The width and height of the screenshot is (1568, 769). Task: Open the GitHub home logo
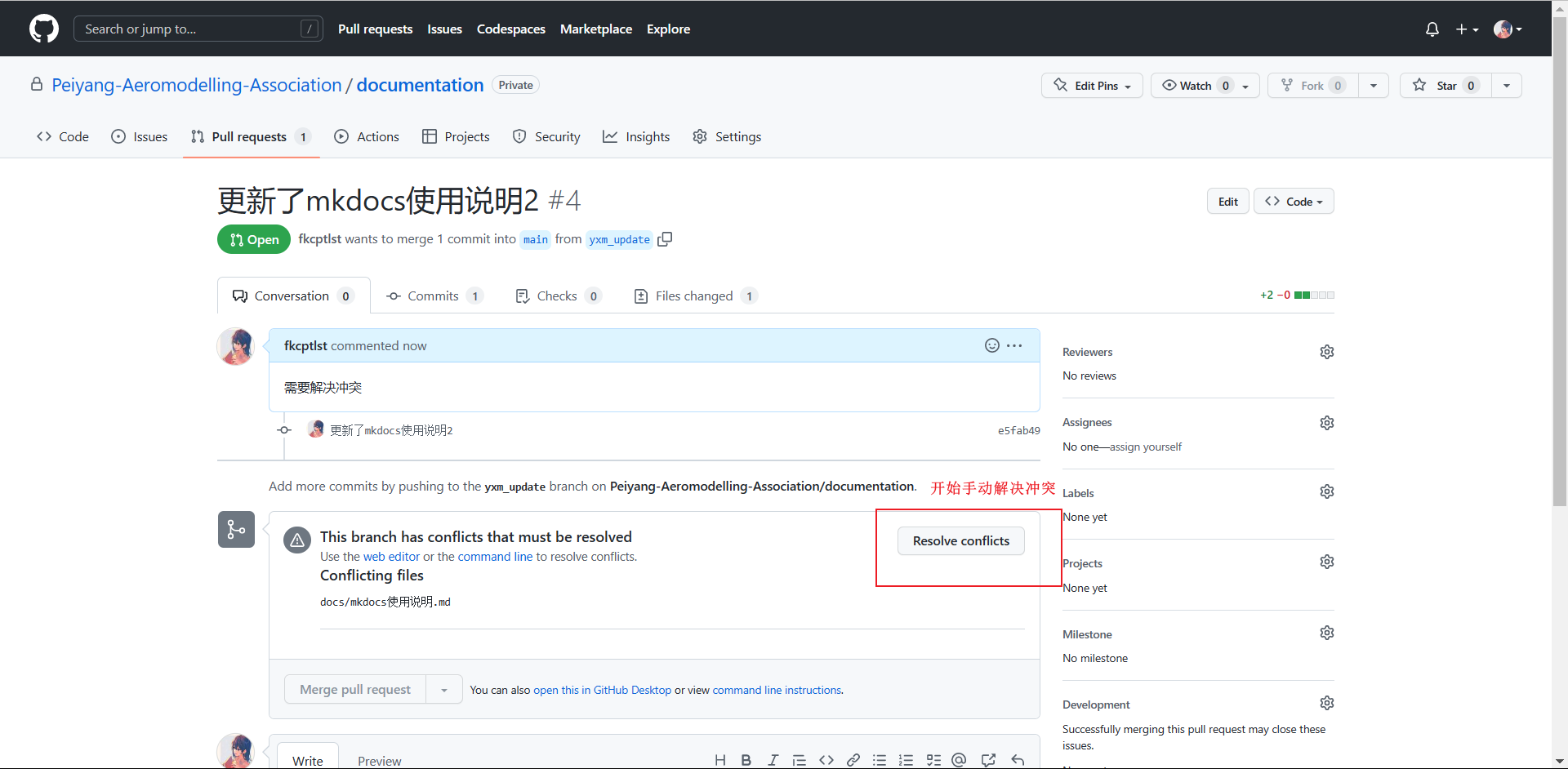pos(44,29)
